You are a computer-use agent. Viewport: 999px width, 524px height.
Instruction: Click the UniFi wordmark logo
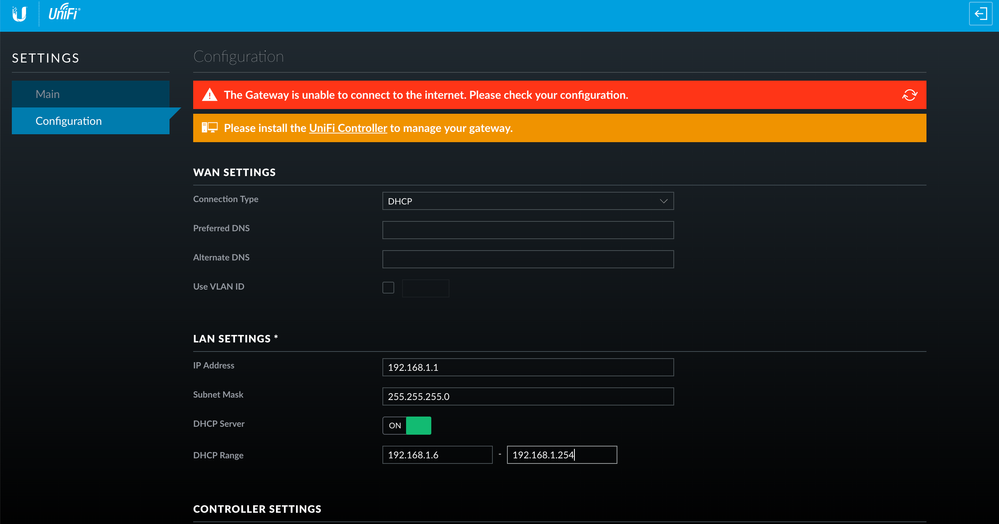coord(64,12)
